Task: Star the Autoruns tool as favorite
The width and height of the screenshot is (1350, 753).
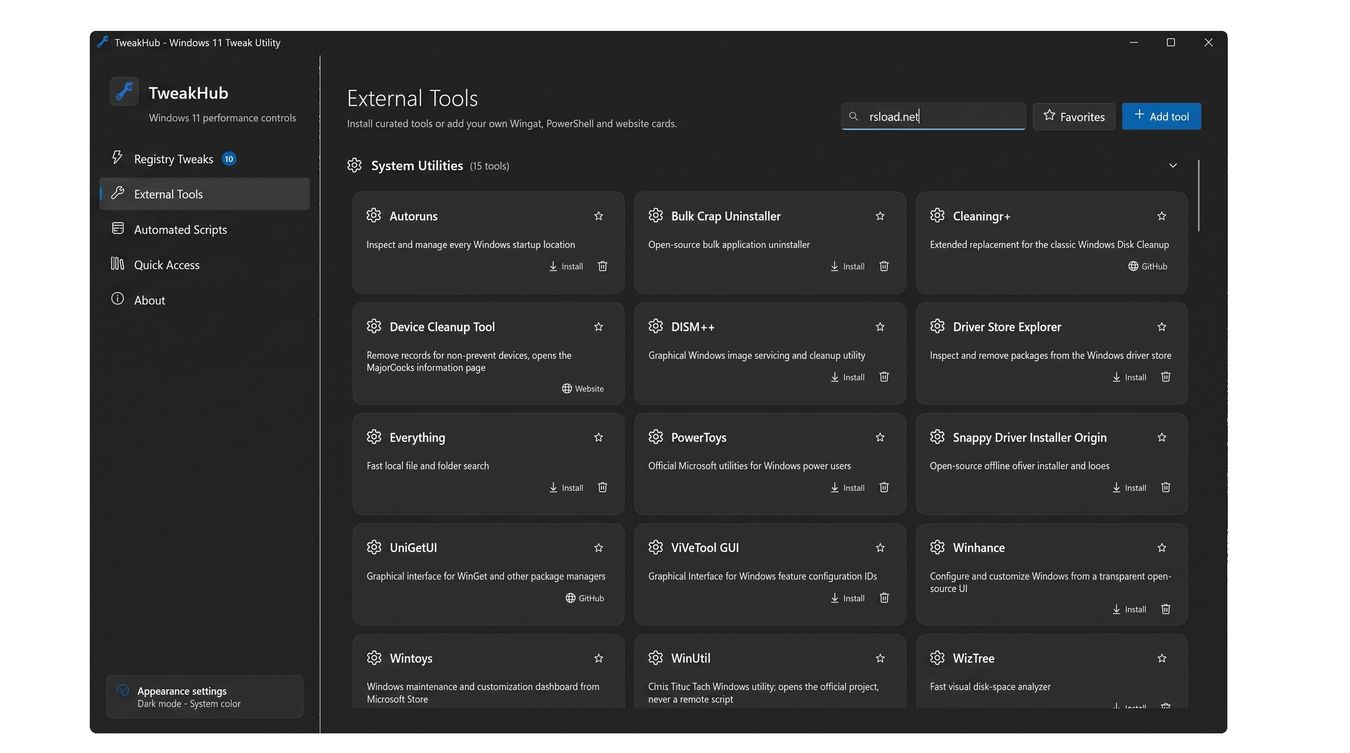Action: coord(599,216)
